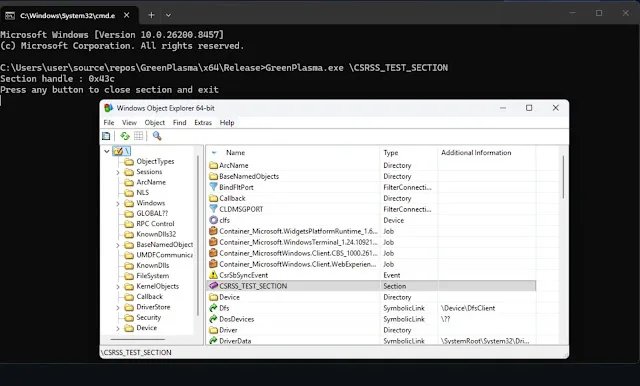Select the Callback tree item
640x386 pixels.
(149, 297)
